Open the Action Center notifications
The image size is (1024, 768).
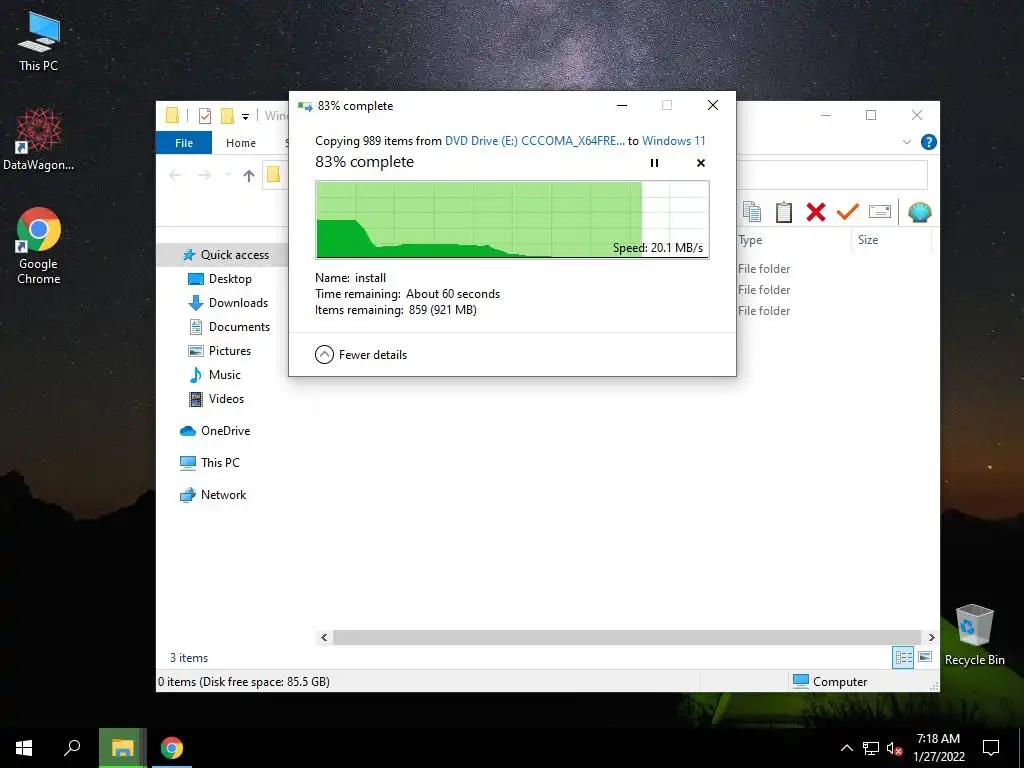pyautogui.click(x=991, y=748)
